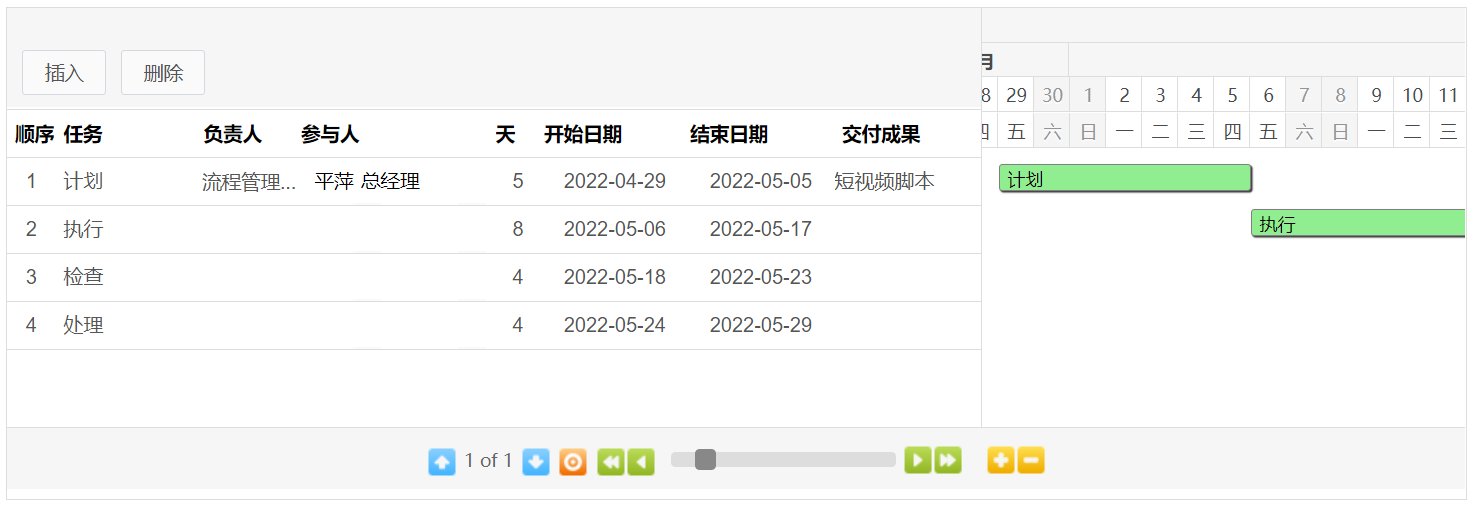Click the gray timeline slider handle

point(705,459)
